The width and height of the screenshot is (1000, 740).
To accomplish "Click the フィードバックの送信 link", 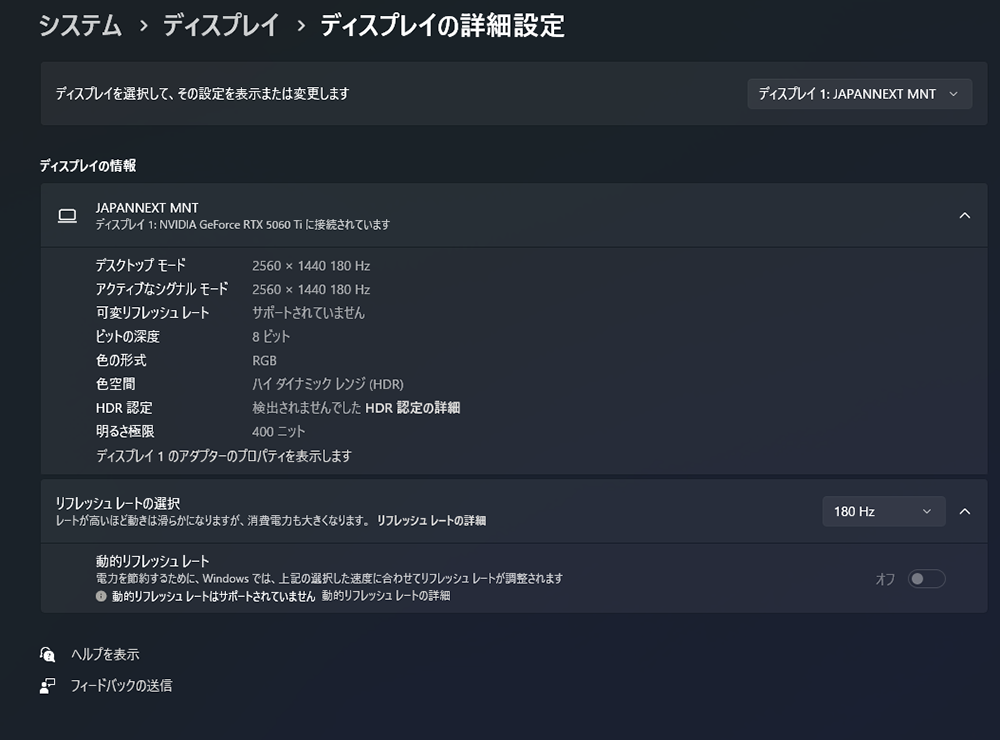I will [x=121, y=686].
